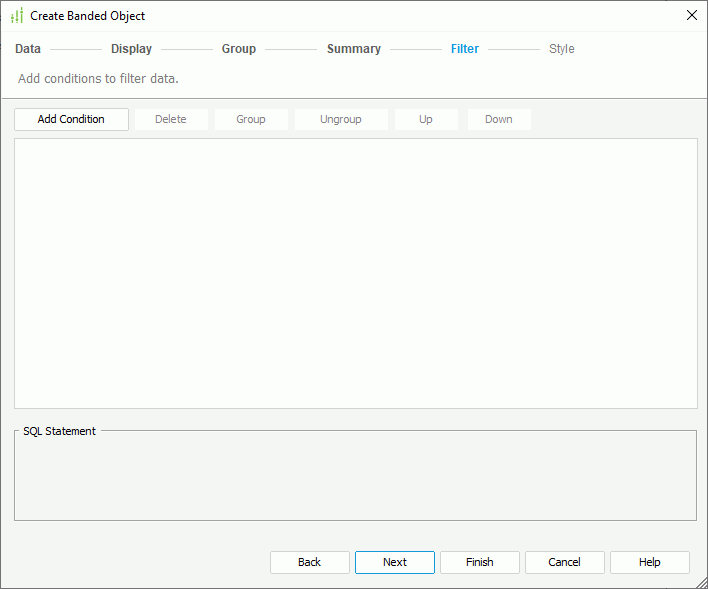The width and height of the screenshot is (708, 589).
Task: Click the 'Add conditions to filter data.' text
Action: pos(98,79)
